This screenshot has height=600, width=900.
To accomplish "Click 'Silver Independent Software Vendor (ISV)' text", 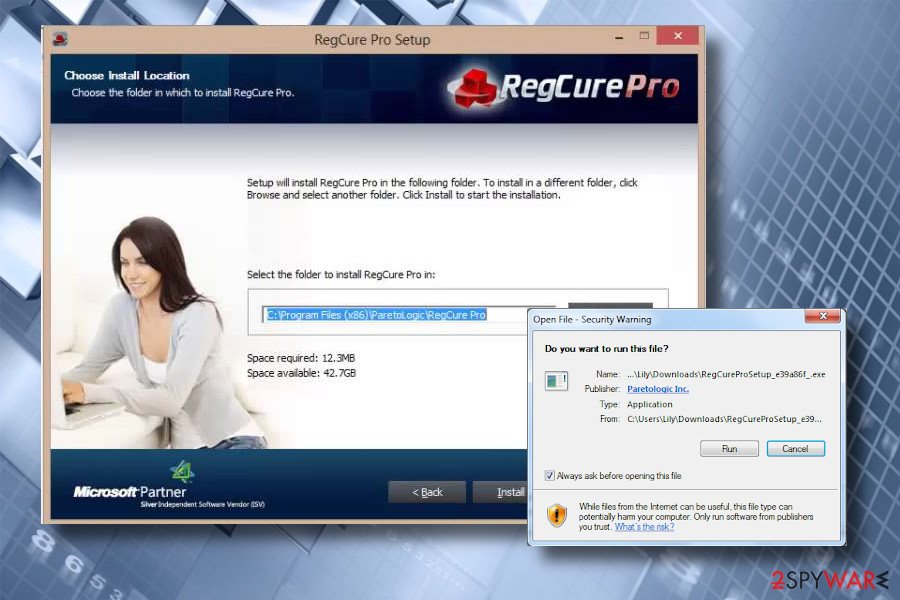I will (203, 505).
